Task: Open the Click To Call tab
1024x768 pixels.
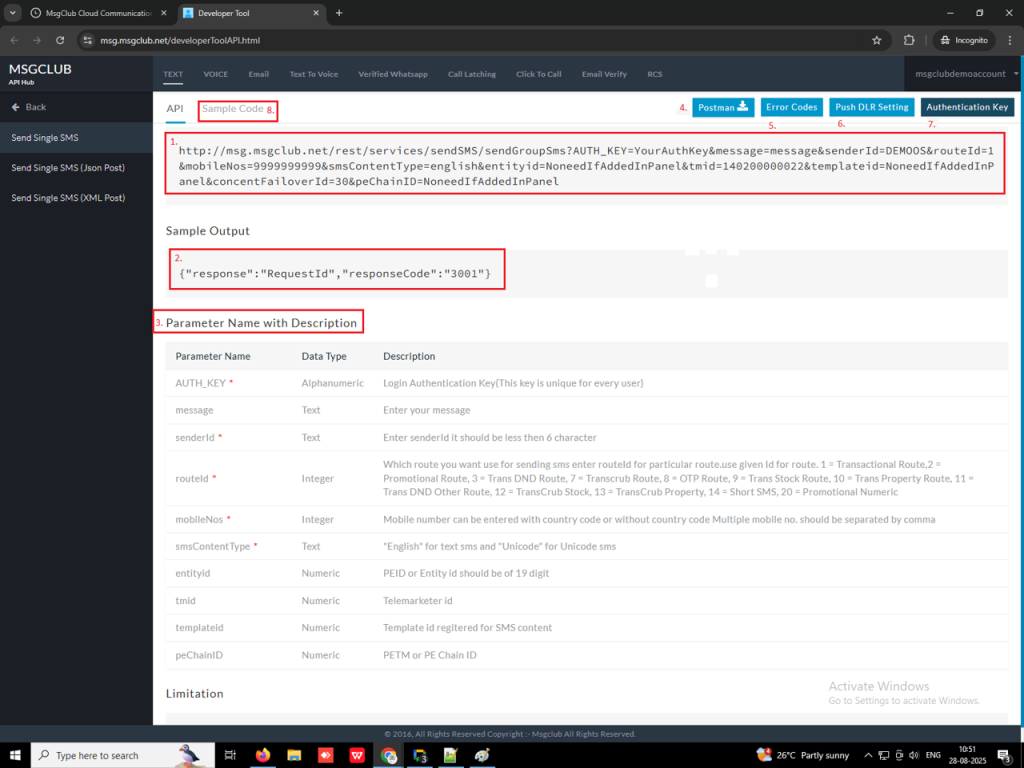Action: click(539, 74)
